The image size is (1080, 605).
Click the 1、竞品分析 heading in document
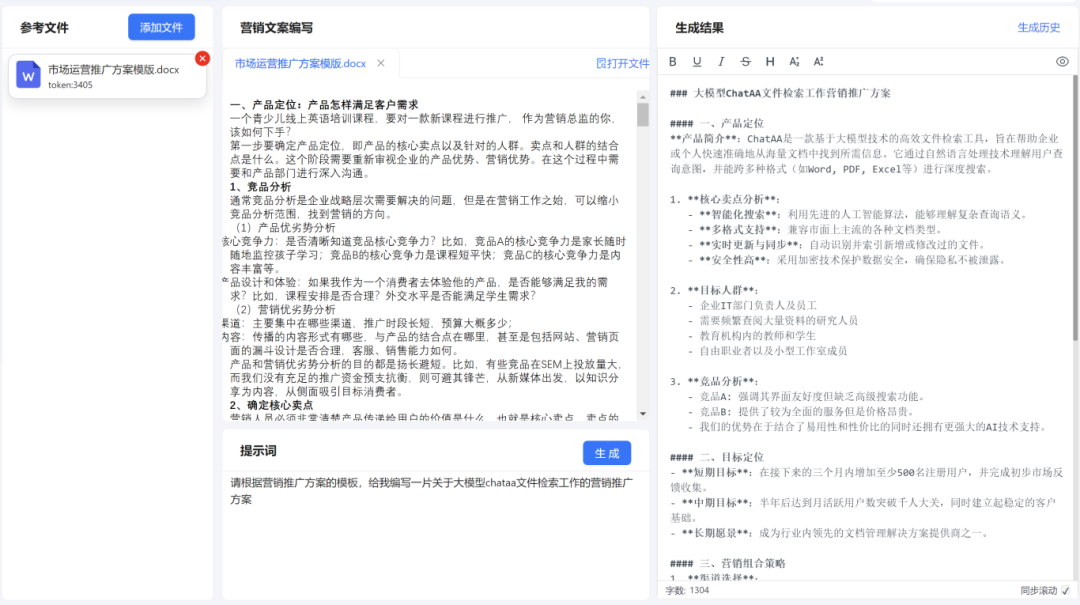pyautogui.click(x=260, y=187)
